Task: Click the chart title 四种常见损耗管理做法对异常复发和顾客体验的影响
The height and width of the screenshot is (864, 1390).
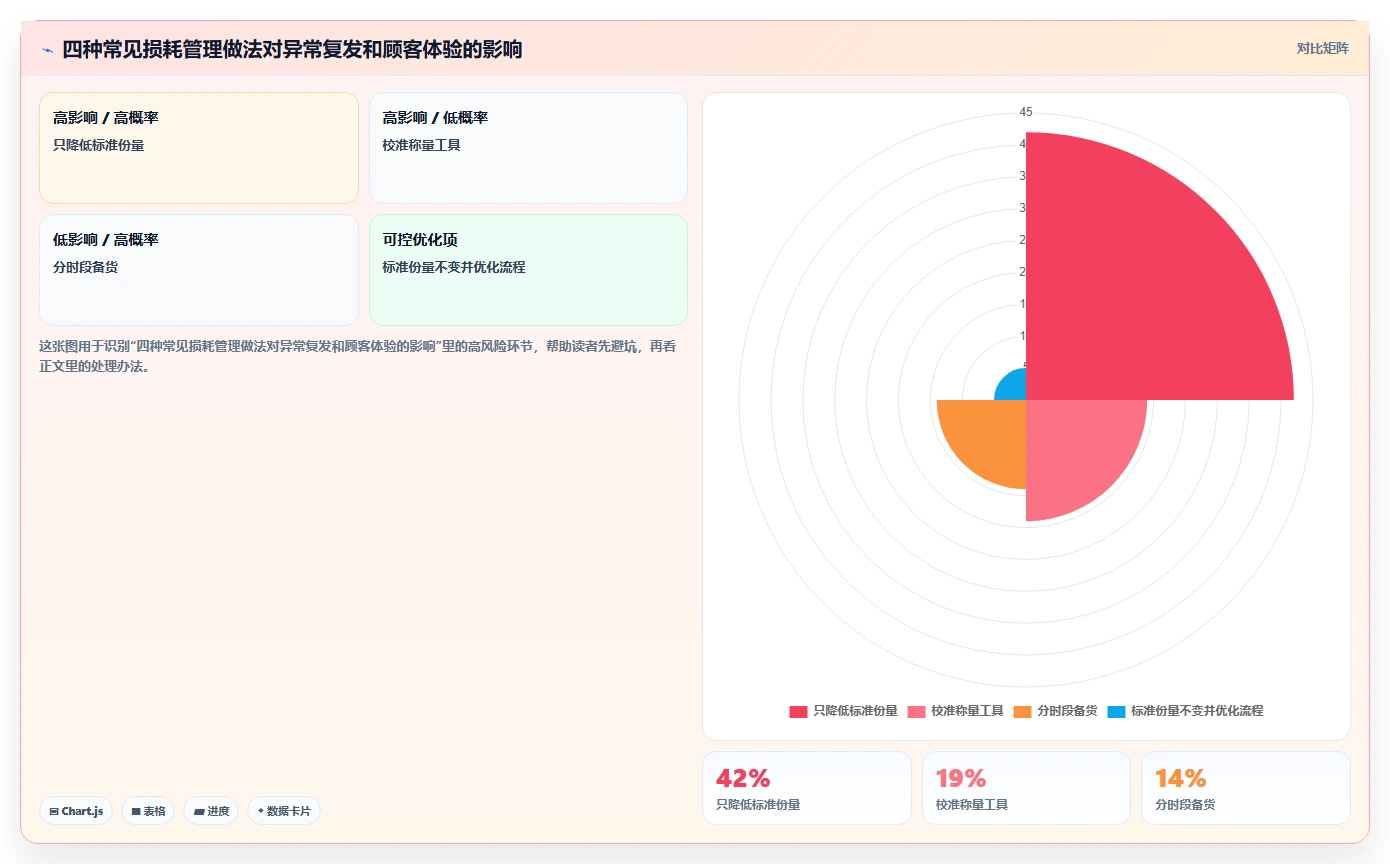Action: (292, 49)
